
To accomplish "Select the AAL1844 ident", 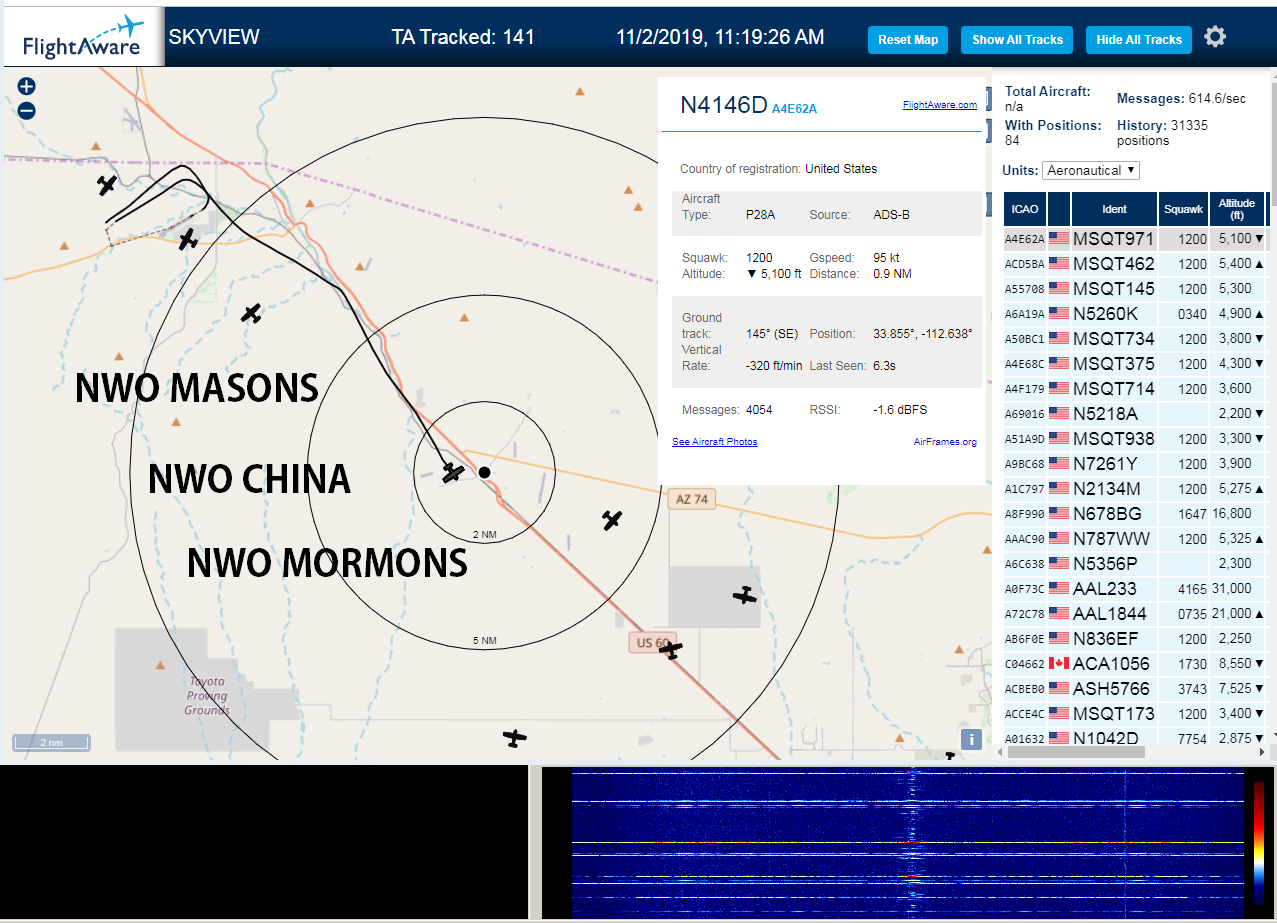I will [1110, 614].
